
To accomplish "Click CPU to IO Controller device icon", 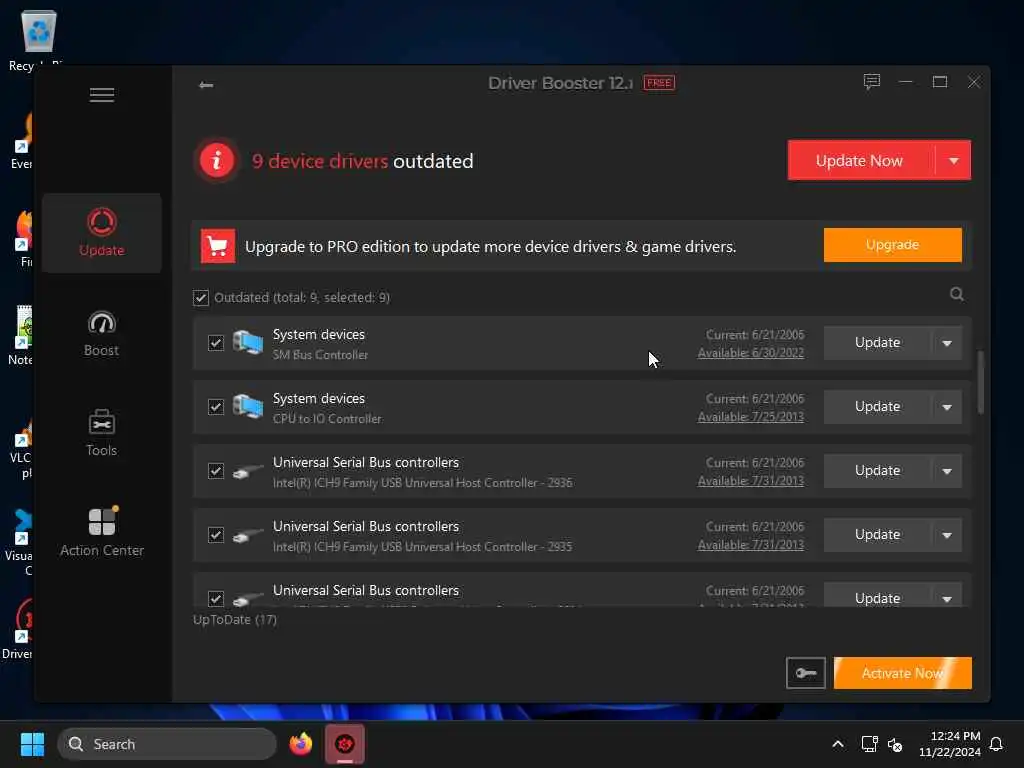I will [x=248, y=407].
